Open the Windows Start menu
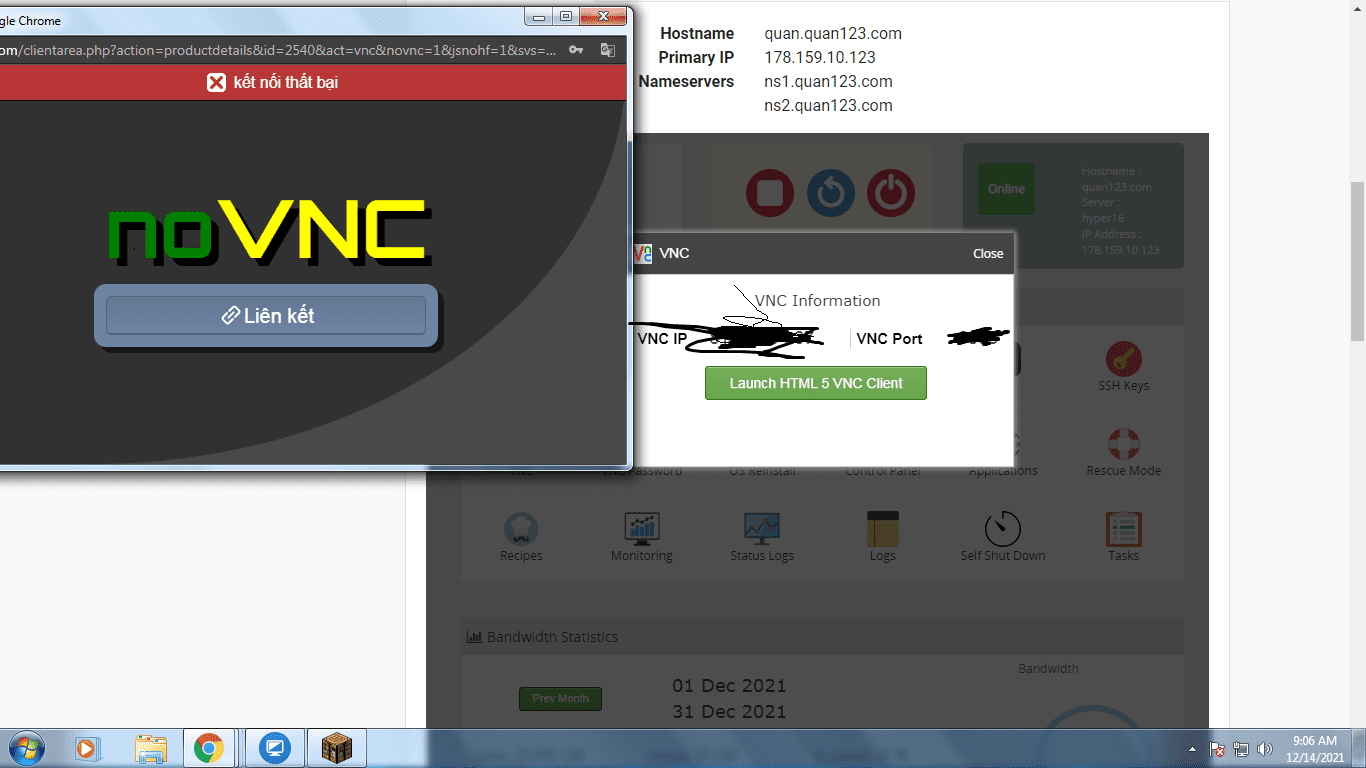 25,748
